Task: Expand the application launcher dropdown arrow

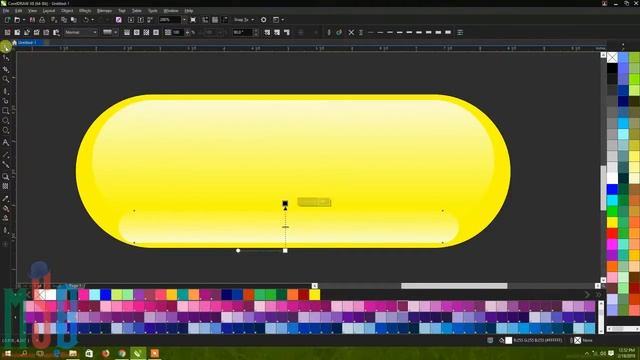Action: (x=282, y=20)
